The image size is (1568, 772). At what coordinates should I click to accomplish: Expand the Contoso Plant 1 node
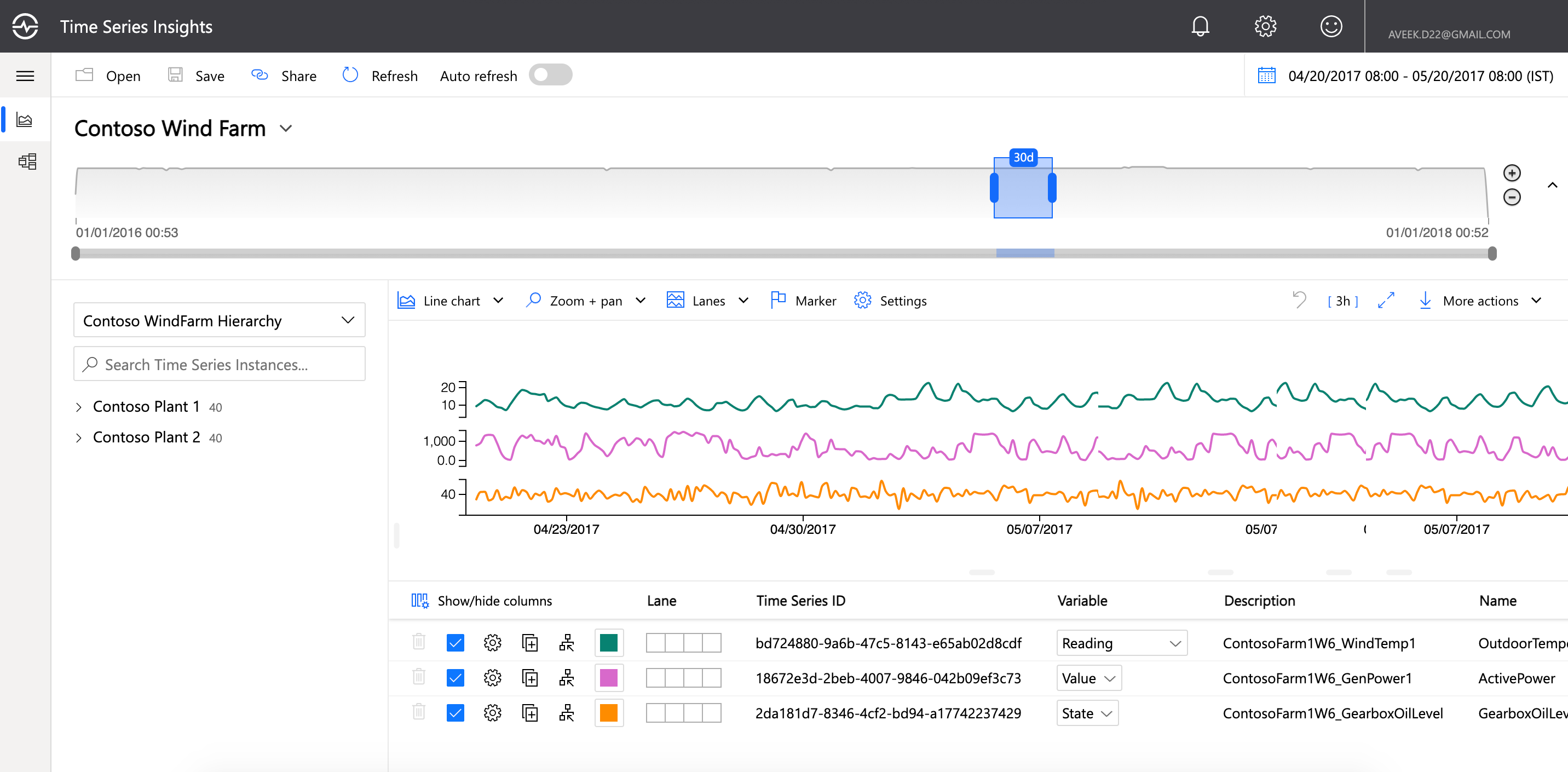point(78,407)
